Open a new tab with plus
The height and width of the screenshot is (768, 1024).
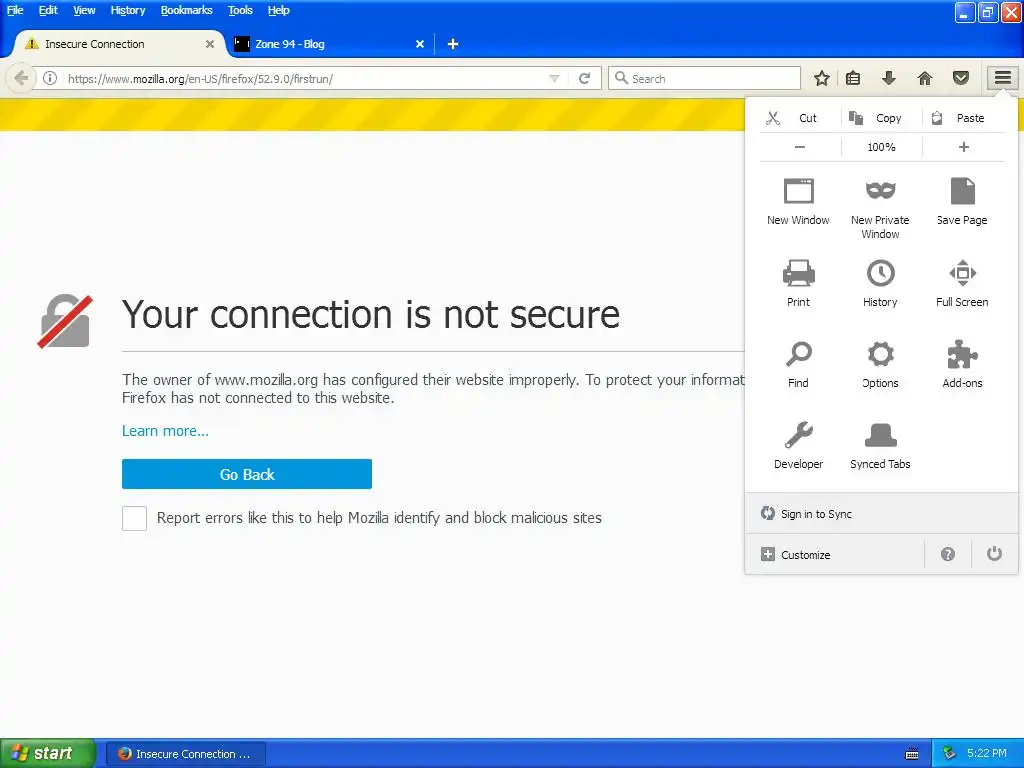pyautogui.click(x=453, y=44)
